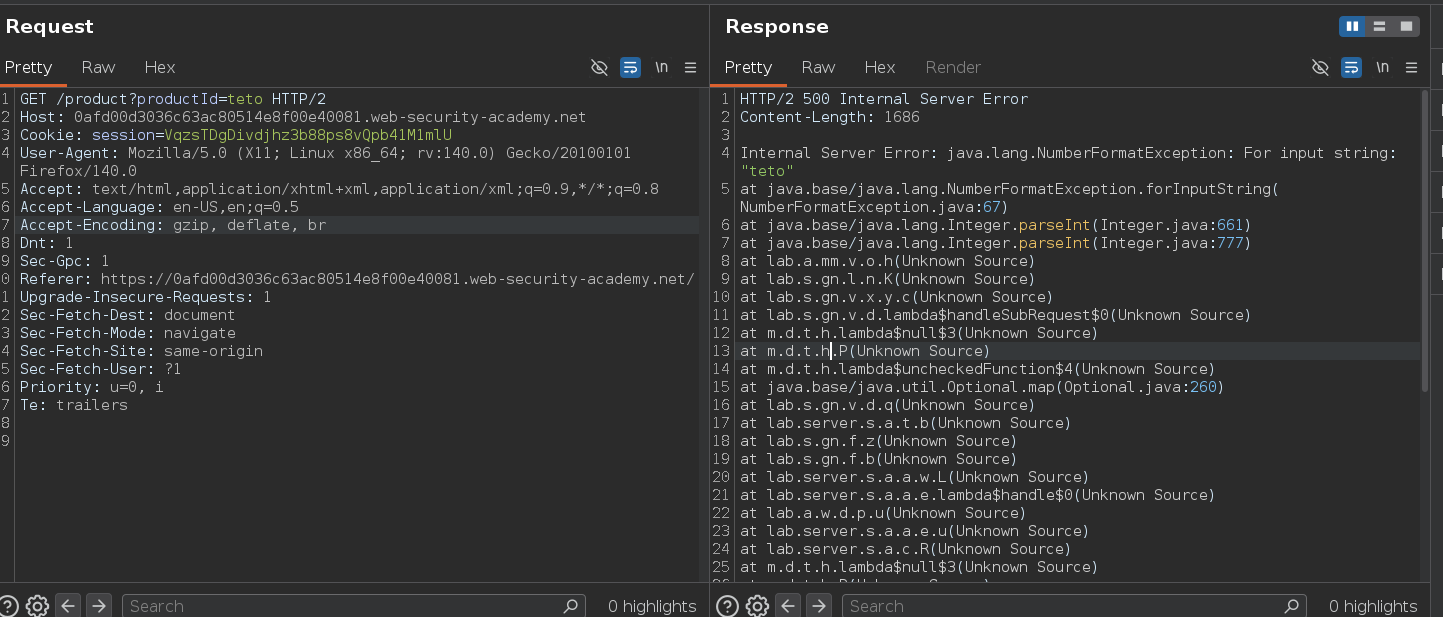Viewport: 1443px width, 617px height.
Task: Switch Response view to Hex tab
Action: point(880,67)
